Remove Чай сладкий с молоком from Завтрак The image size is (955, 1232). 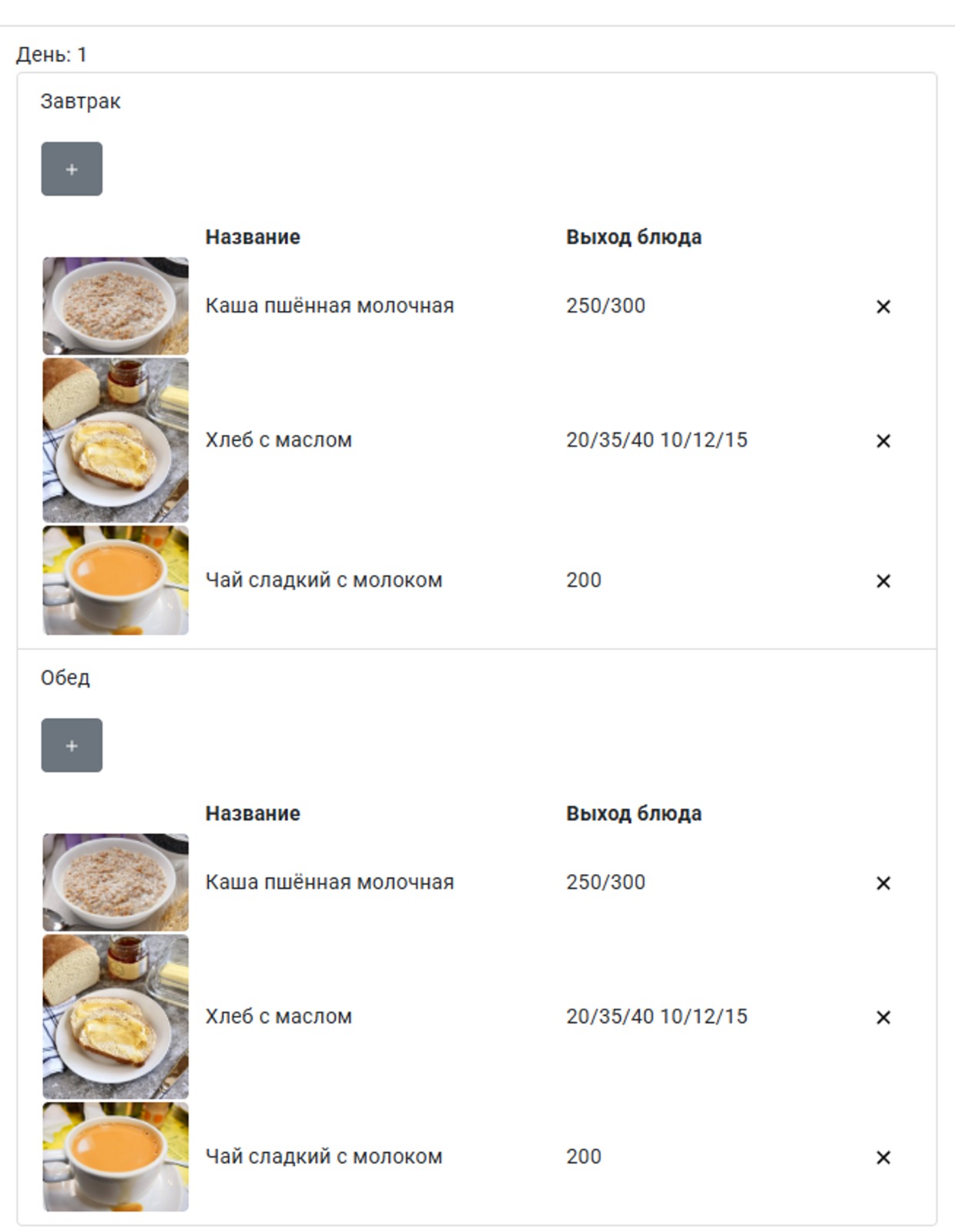883,581
